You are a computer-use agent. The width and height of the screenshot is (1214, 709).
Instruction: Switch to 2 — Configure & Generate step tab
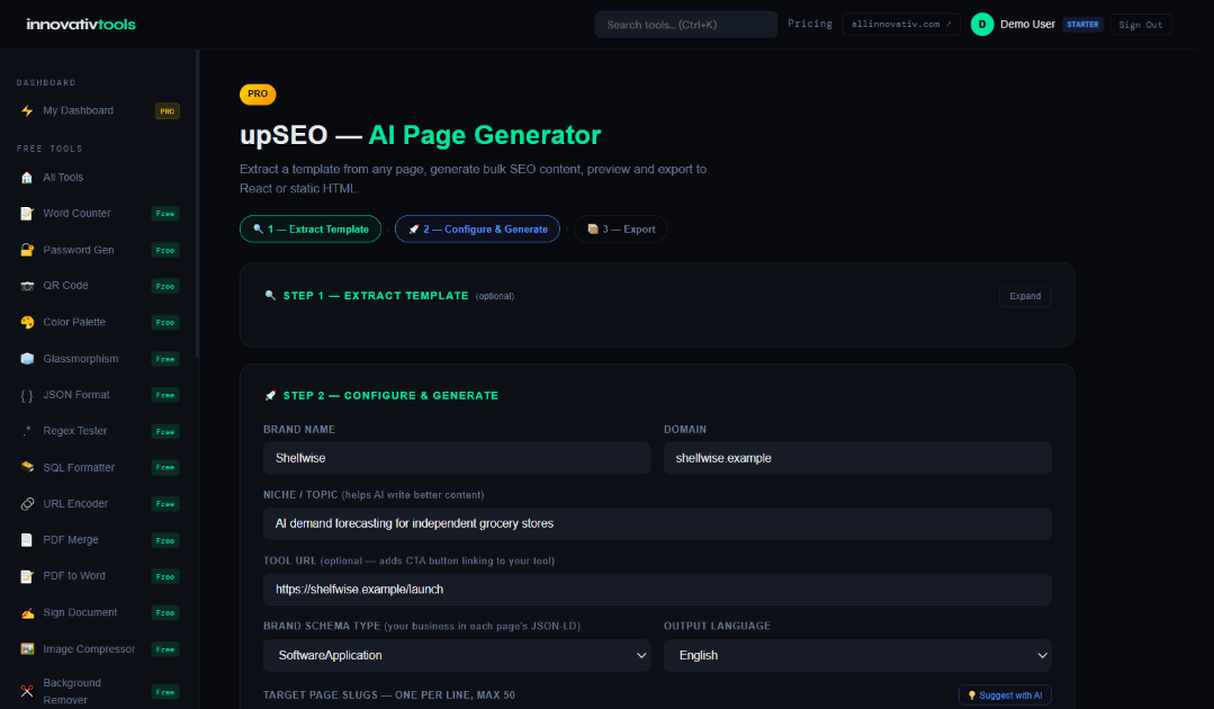pos(478,229)
